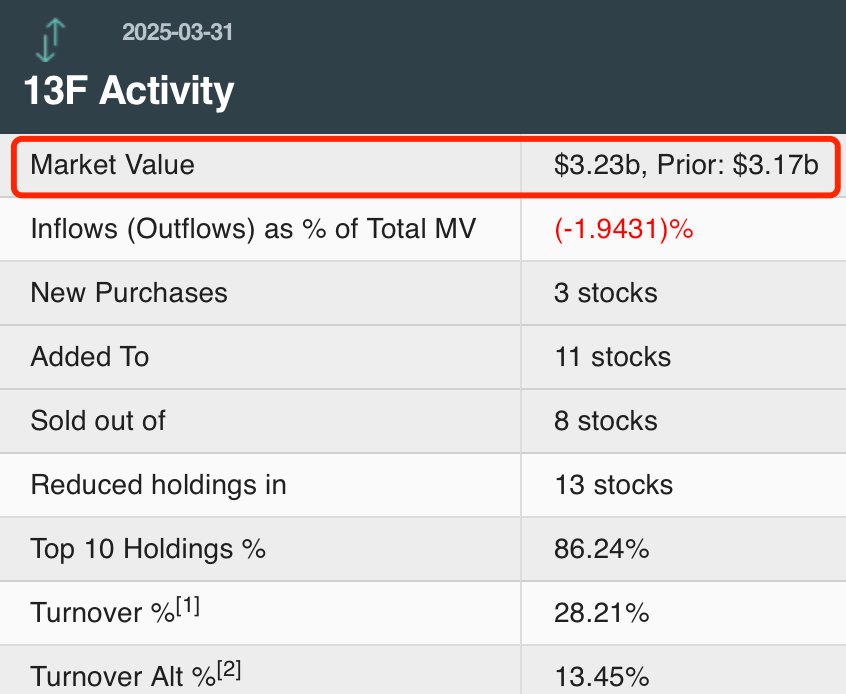Open footnote [2] next to Turnover Alt %
Screen dimensions: 846x694
pos(229,669)
